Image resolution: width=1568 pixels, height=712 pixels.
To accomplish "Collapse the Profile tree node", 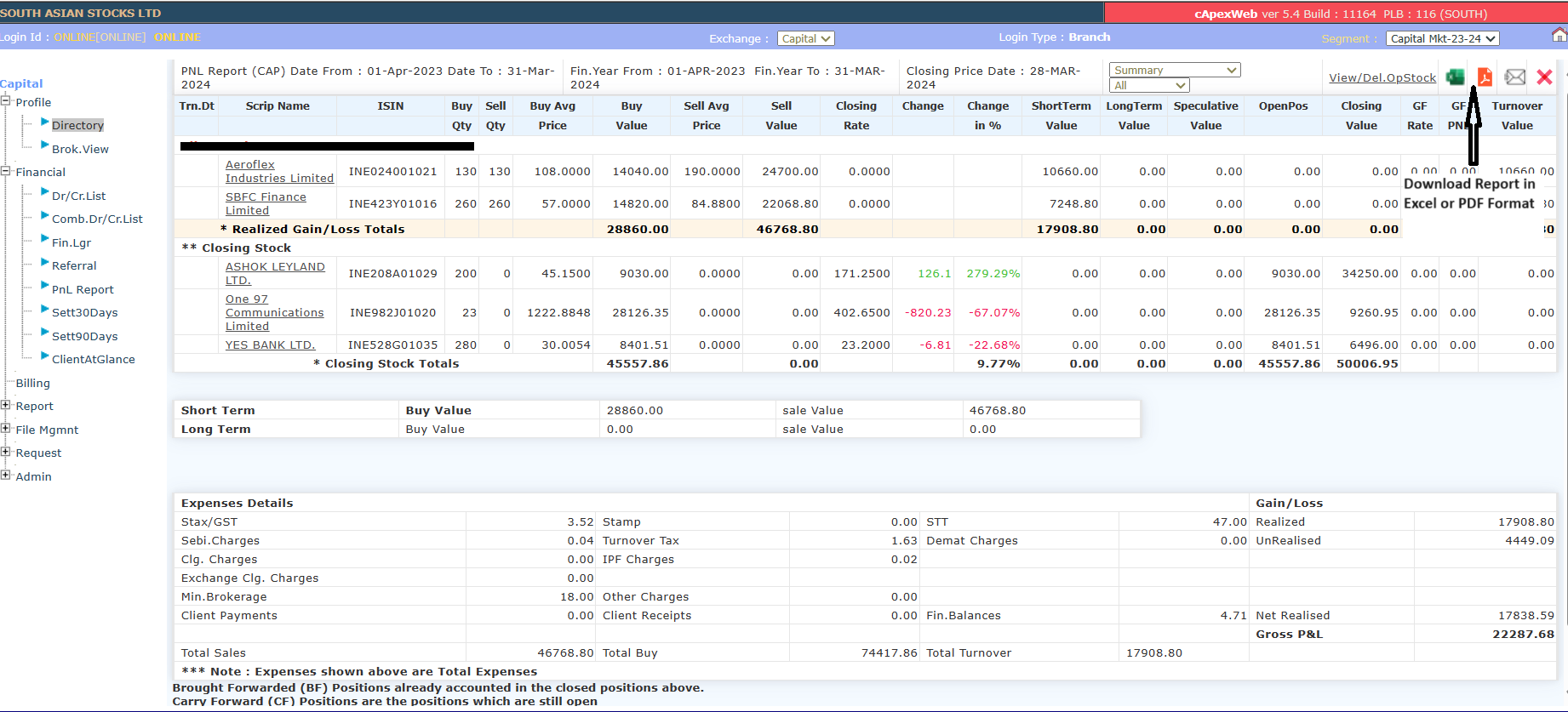I will 6,101.
